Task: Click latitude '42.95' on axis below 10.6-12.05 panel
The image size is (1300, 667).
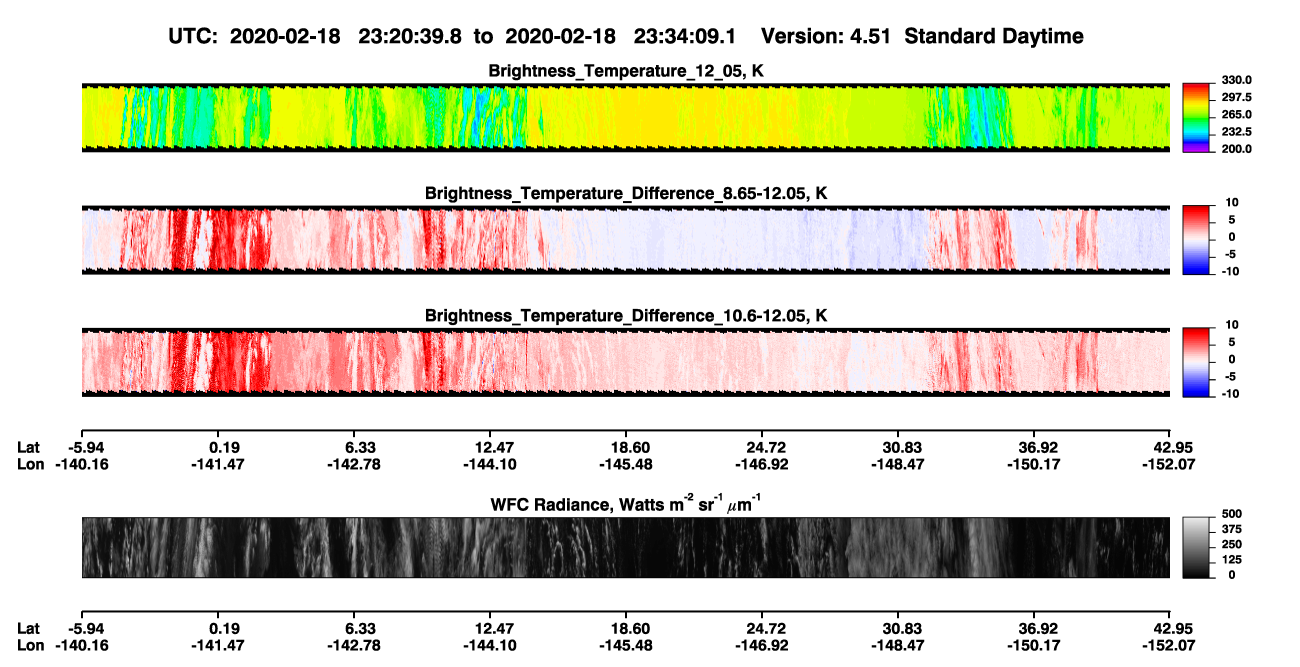Action: [x=1175, y=448]
